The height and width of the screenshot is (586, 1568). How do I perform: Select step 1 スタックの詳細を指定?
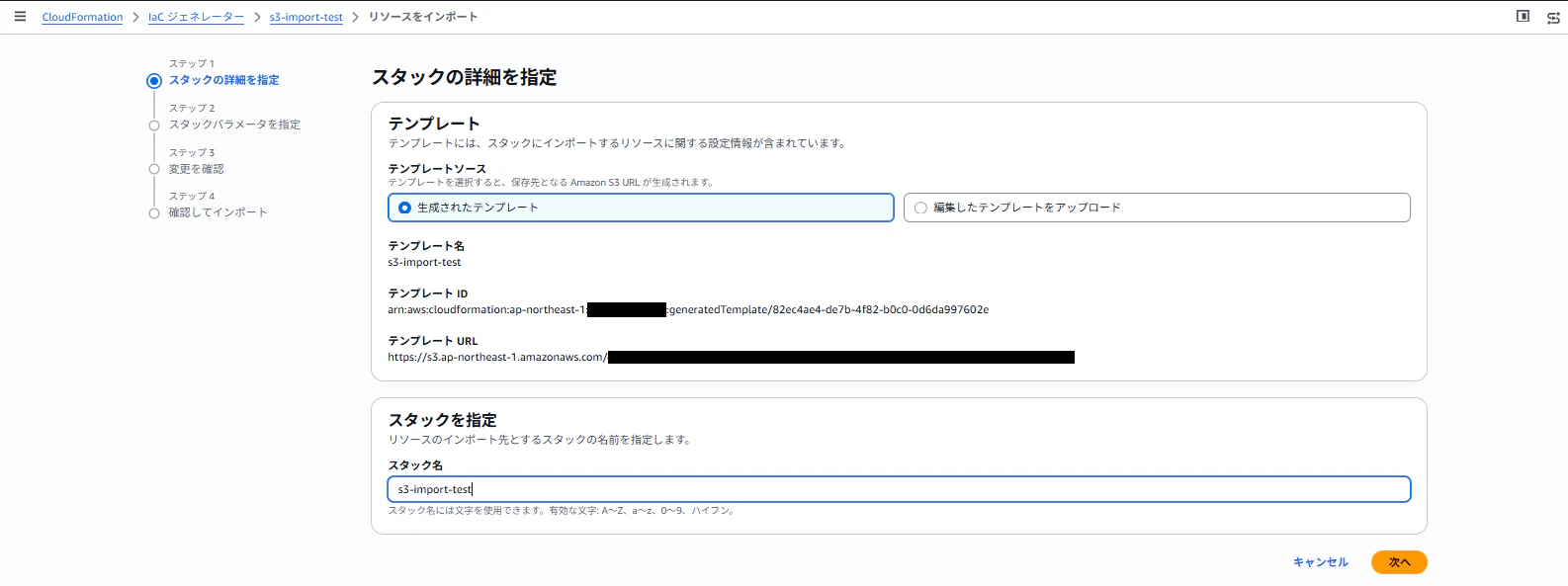pos(223,80)
